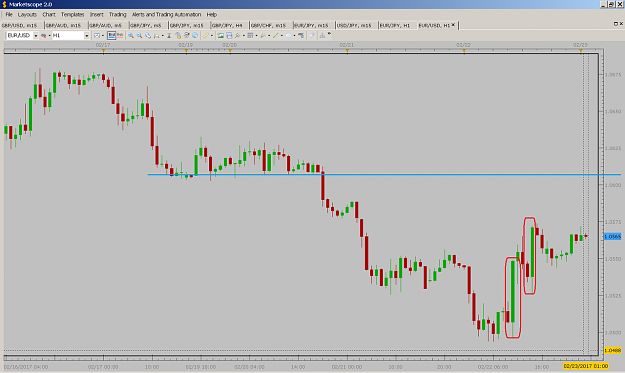Toggle the Bid price mode button

click(x=112, y=35)
